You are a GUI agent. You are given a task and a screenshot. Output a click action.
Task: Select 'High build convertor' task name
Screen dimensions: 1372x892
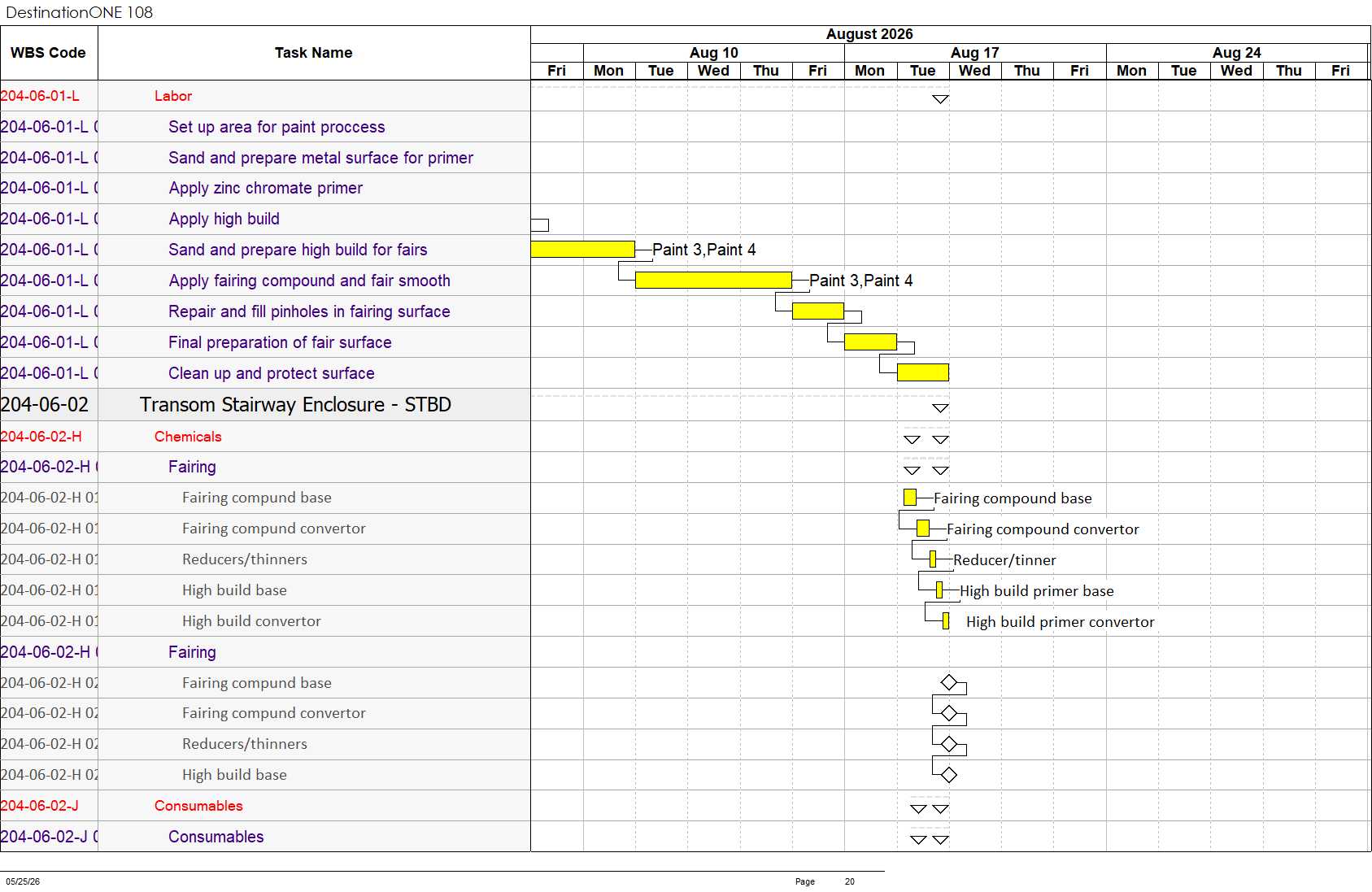point(251,621)
